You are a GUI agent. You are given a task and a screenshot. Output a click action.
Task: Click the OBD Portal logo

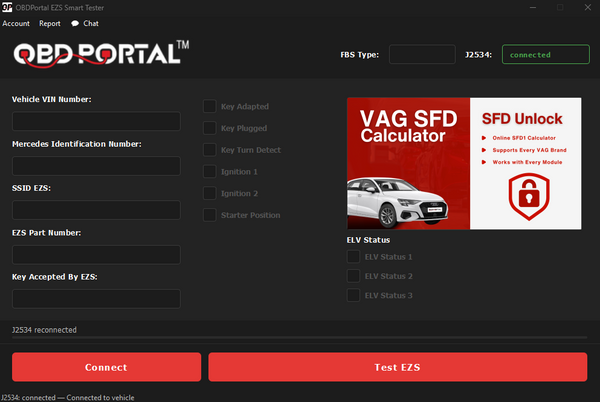pyautogui.click(x=101, y=54)
